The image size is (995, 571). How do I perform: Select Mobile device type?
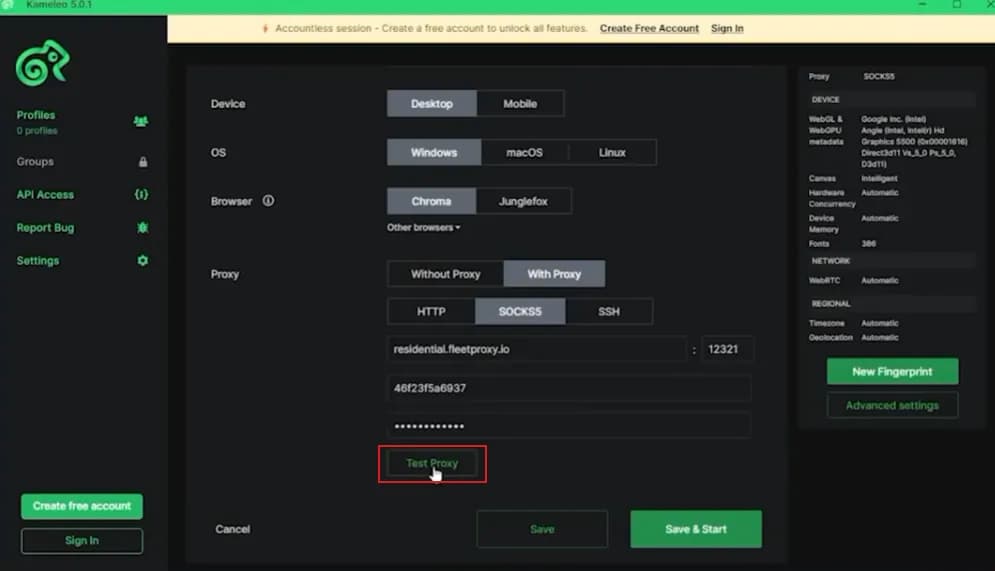pos(520,103)
